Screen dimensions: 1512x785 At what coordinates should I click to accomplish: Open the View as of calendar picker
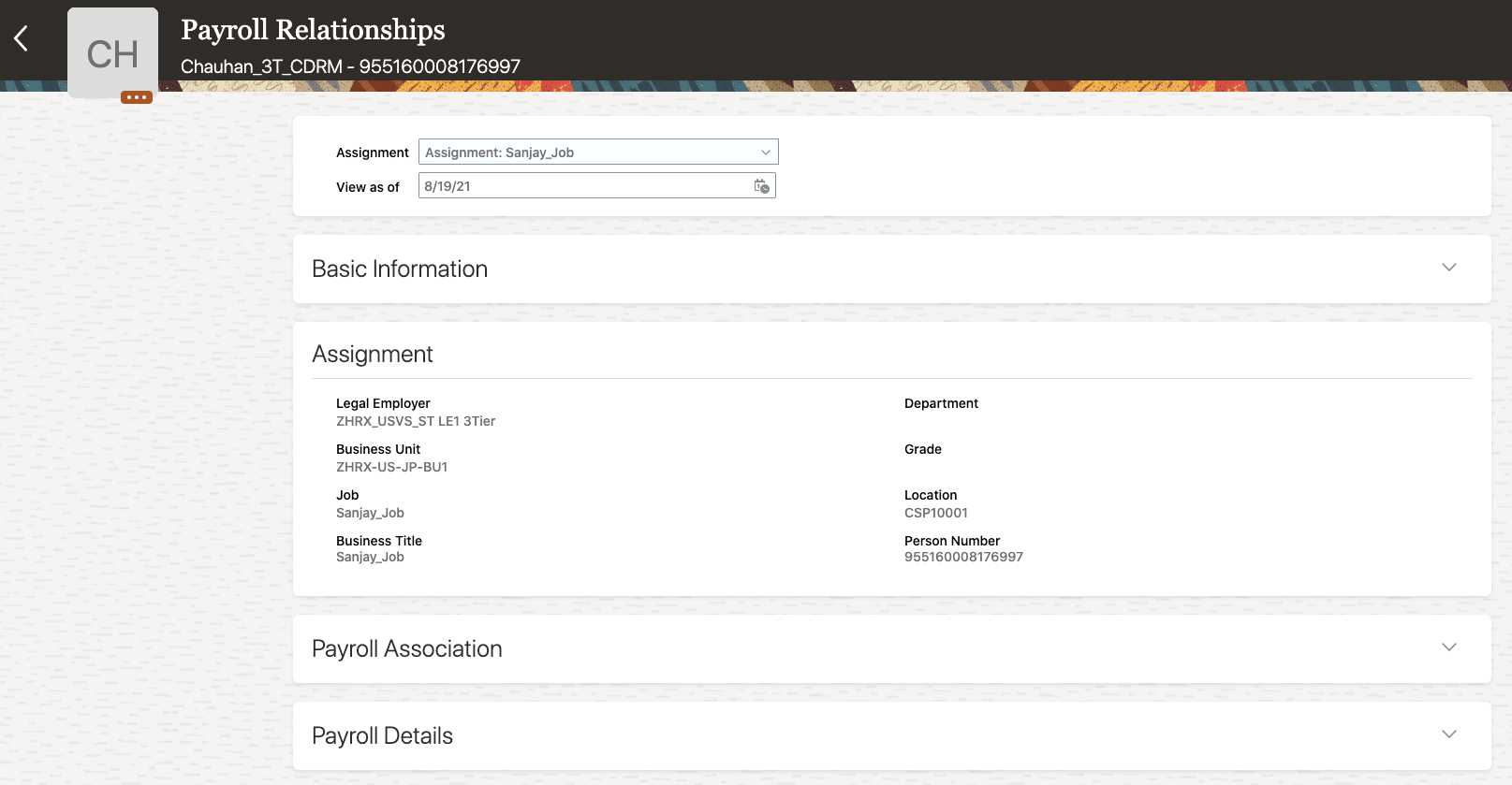point(762,186)
